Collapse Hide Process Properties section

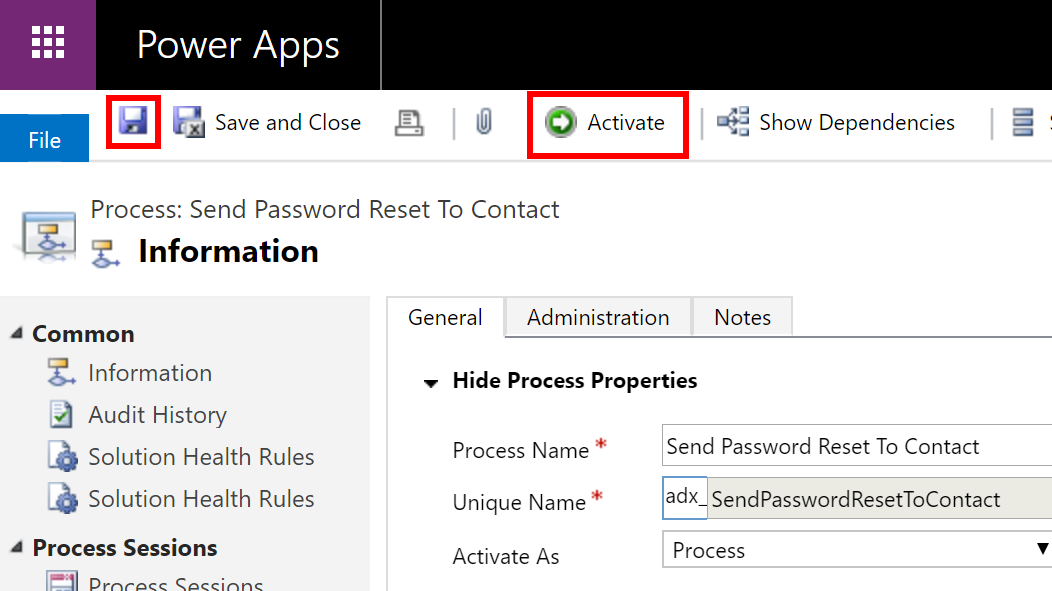coord(431,383)
